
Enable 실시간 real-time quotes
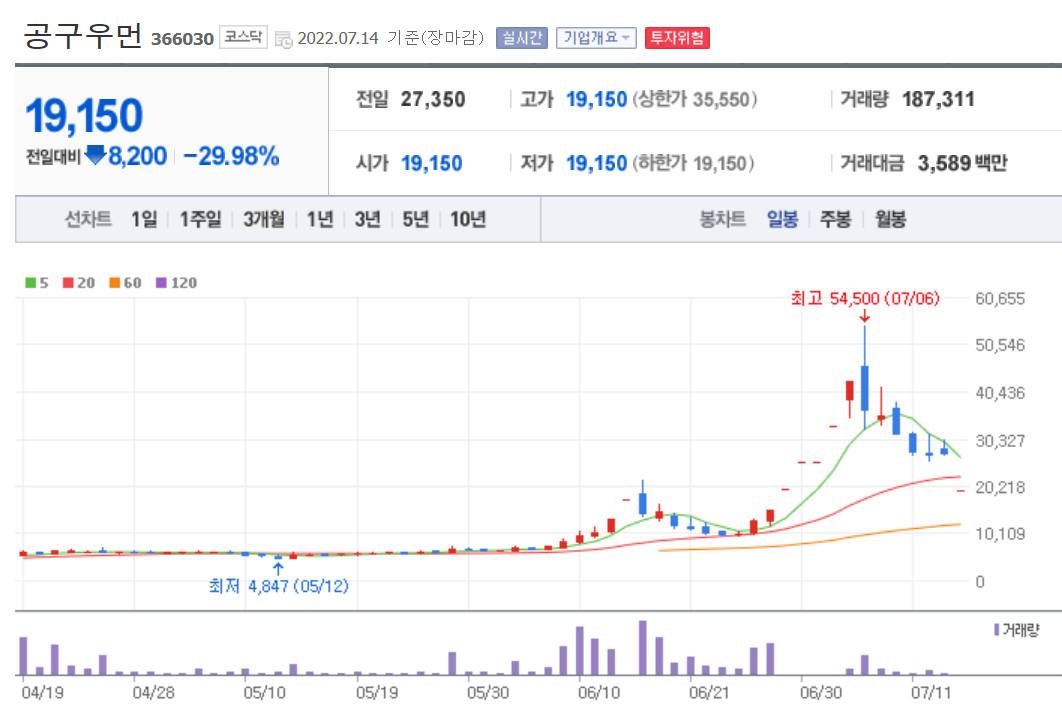click(x=521, y=37)
